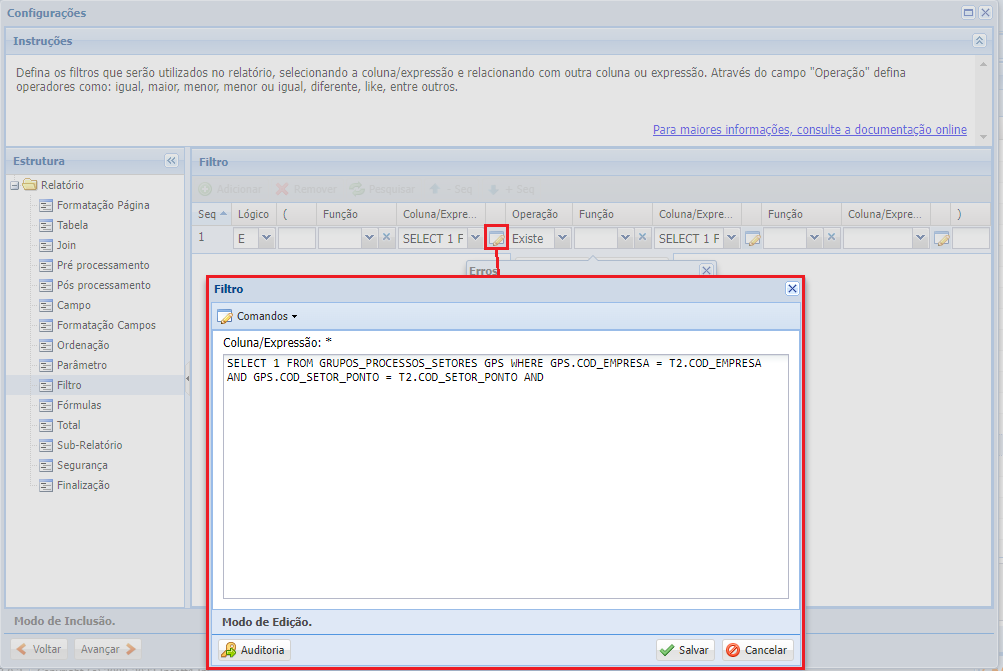The image size is (1003, 671).
Task: Select Segurança in the structure tree
Action: 82,465
